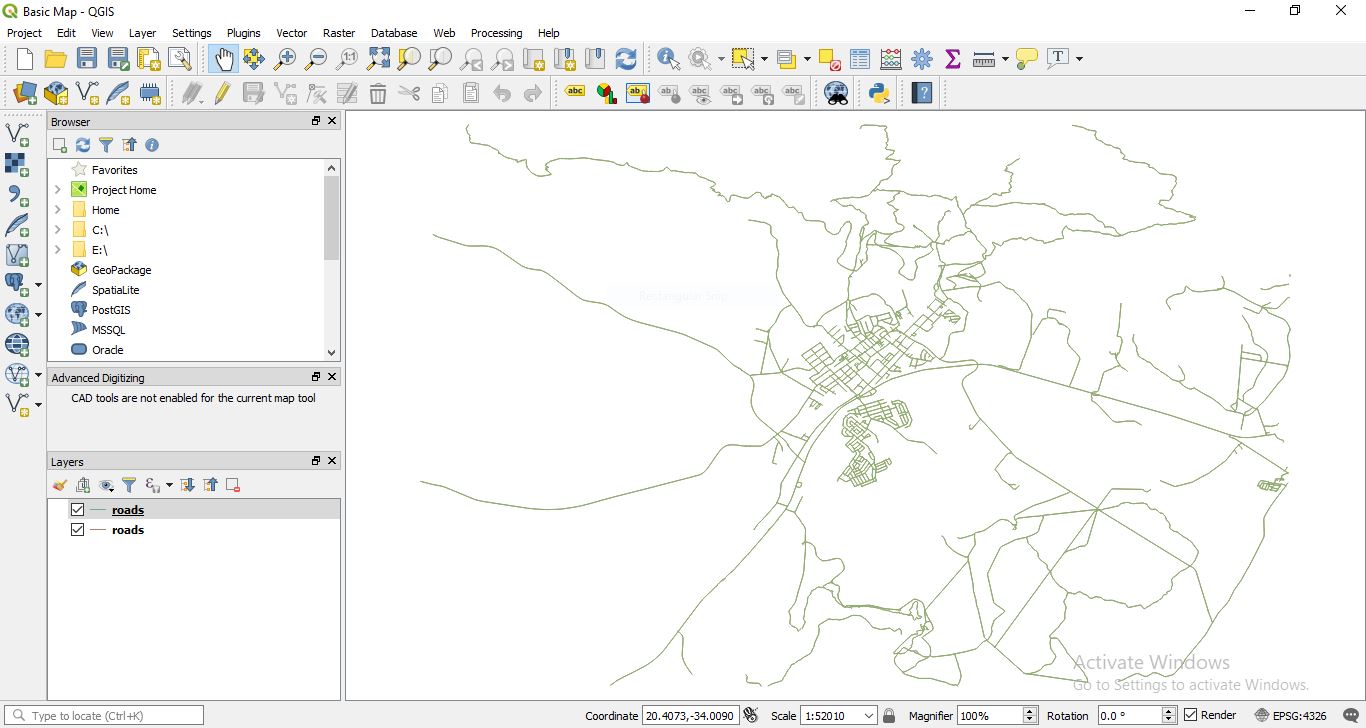
Task: Select the Pan Map hand tool
Action: click(222, 59)
